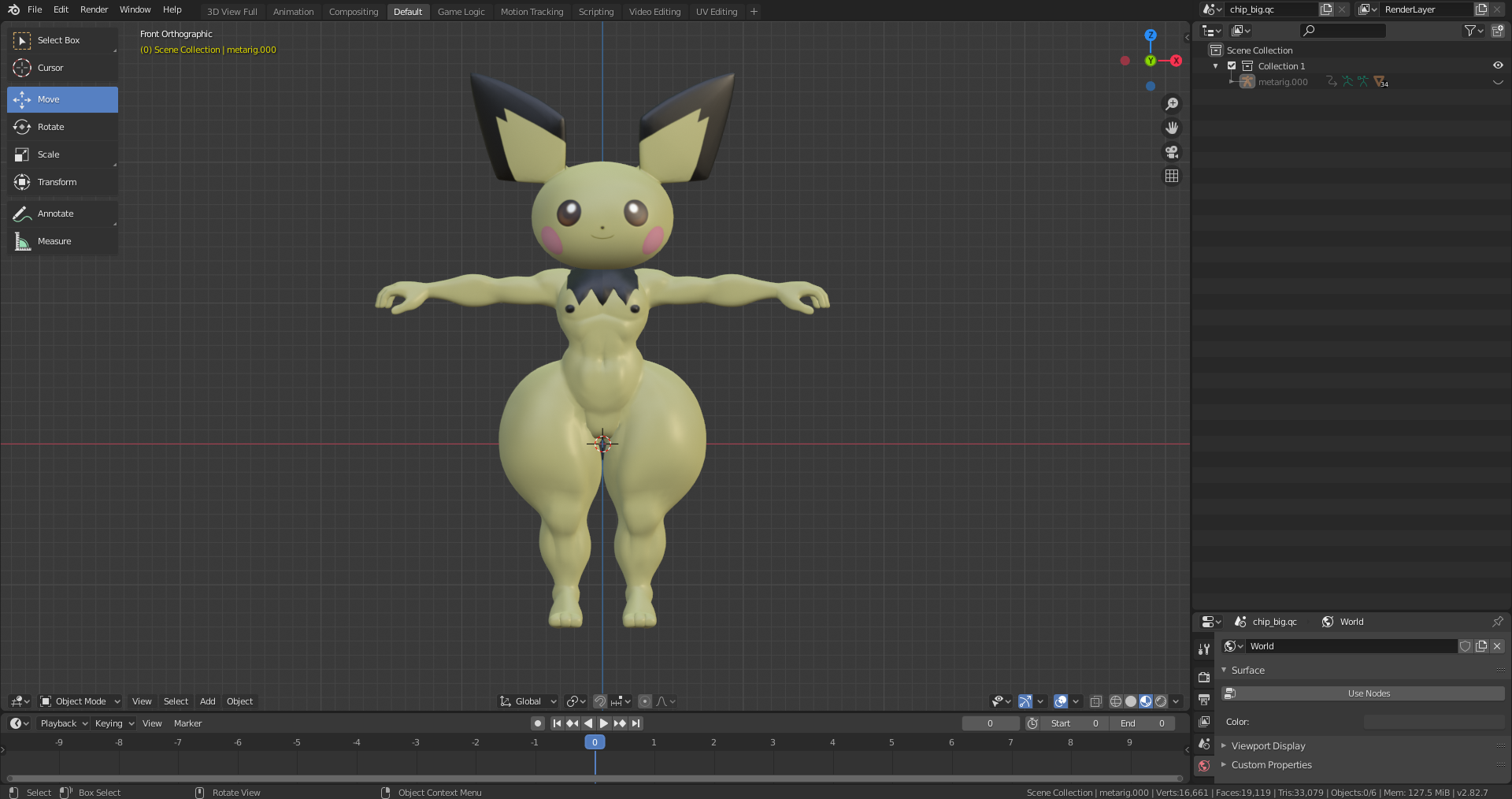Screen dimensions: 1512x799
Task: Open snapping options dropdown
Action: pyautogui.click(x=621, y=701)
